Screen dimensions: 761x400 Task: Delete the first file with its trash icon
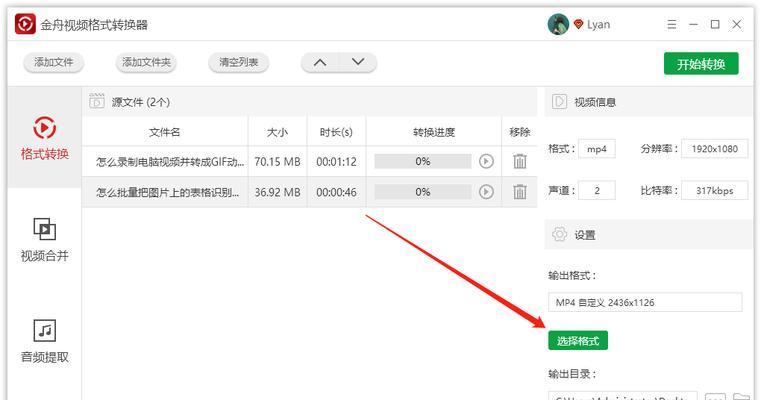520,161
